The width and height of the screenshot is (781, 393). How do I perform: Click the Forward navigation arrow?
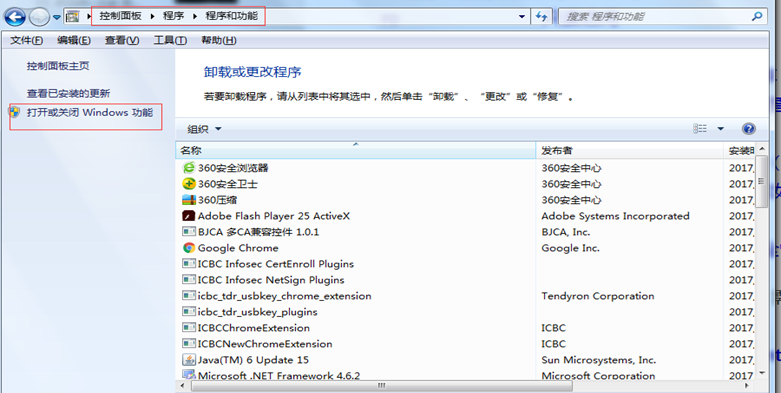click(x=39, y=17)
